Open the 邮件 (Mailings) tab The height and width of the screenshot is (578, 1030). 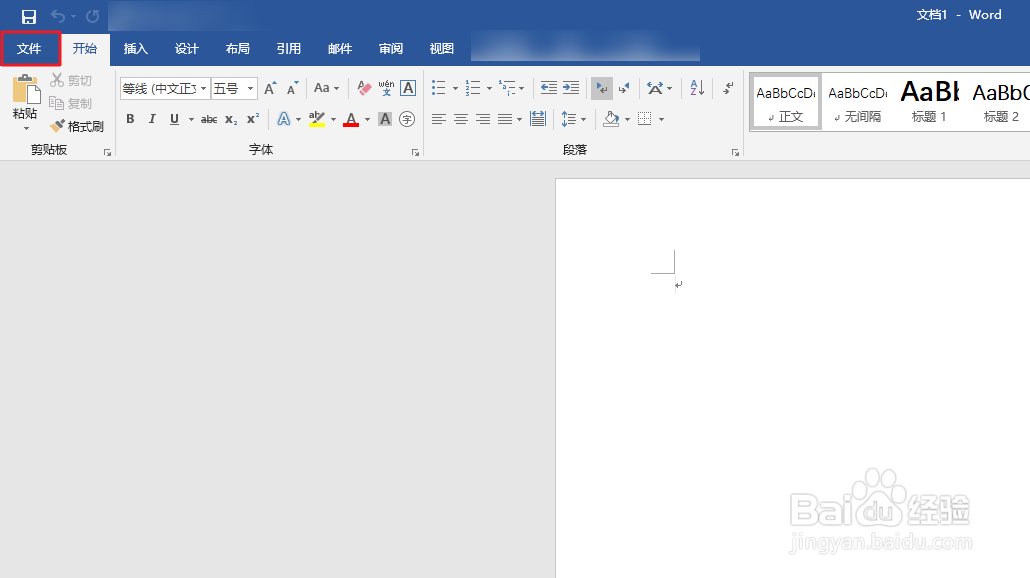340,49
